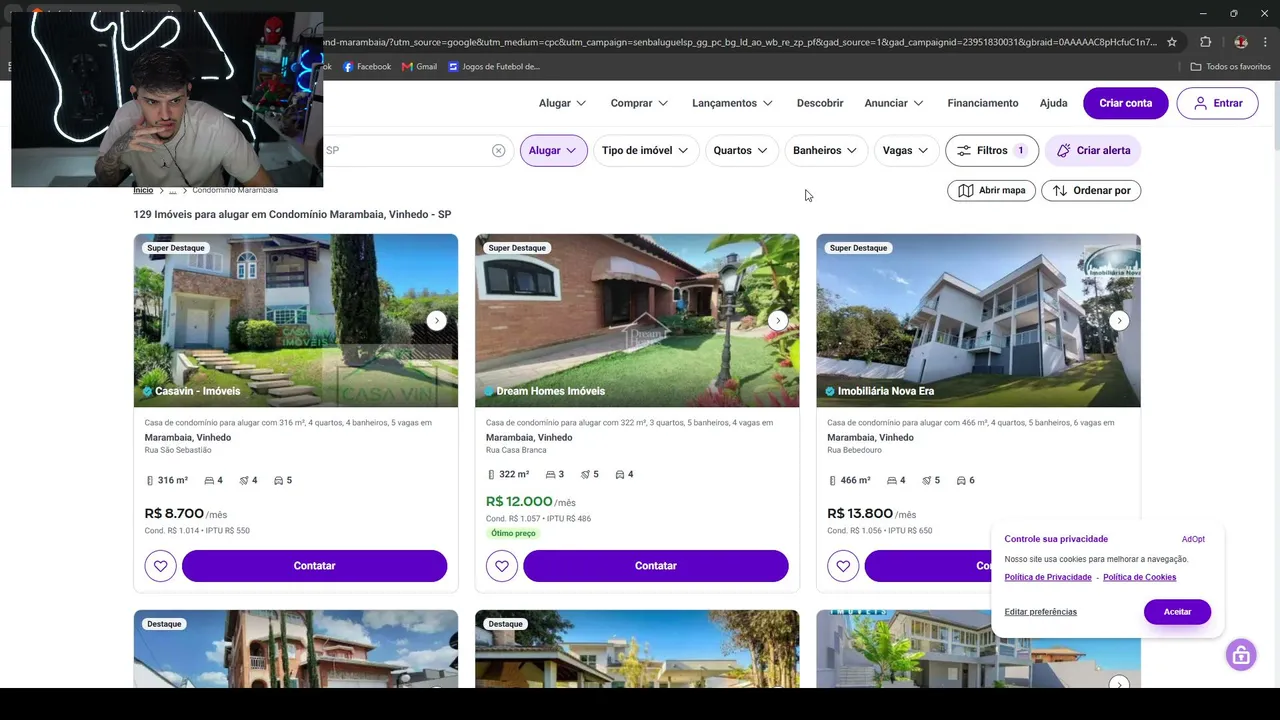The height and width of the screenshot is (720, 1280).
Task: Click Abrir mapa button
Action: coord(992,191)
